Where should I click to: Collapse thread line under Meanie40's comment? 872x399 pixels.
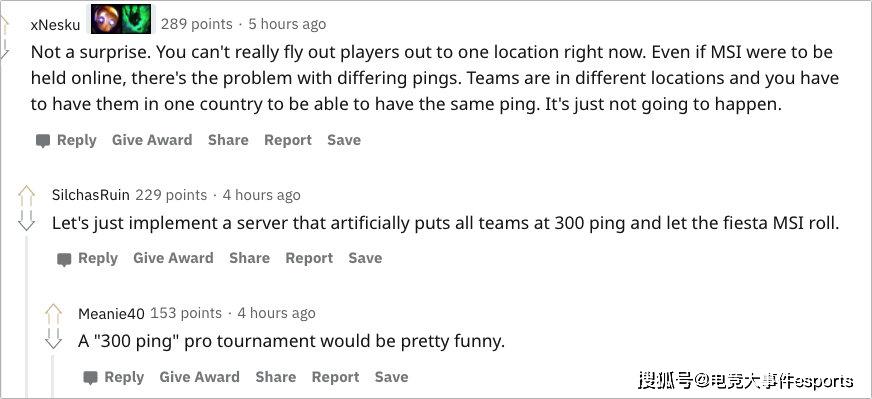(x=53, y=377)
